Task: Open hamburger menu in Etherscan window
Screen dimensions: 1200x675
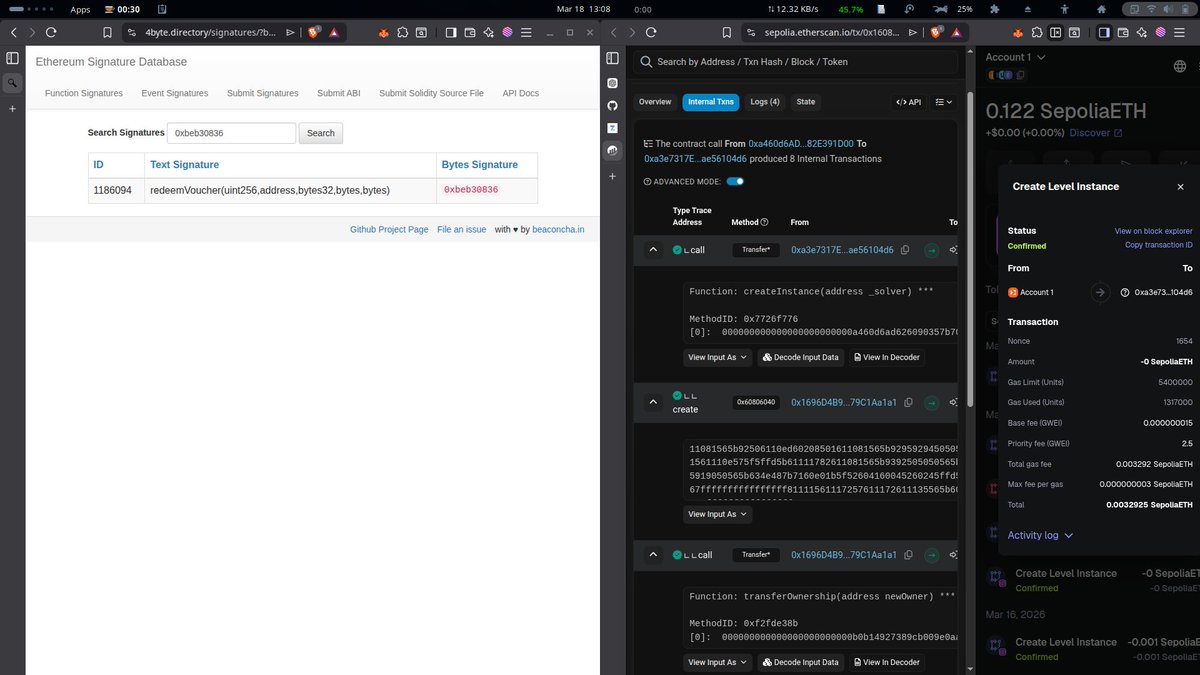Action: 1180,32
